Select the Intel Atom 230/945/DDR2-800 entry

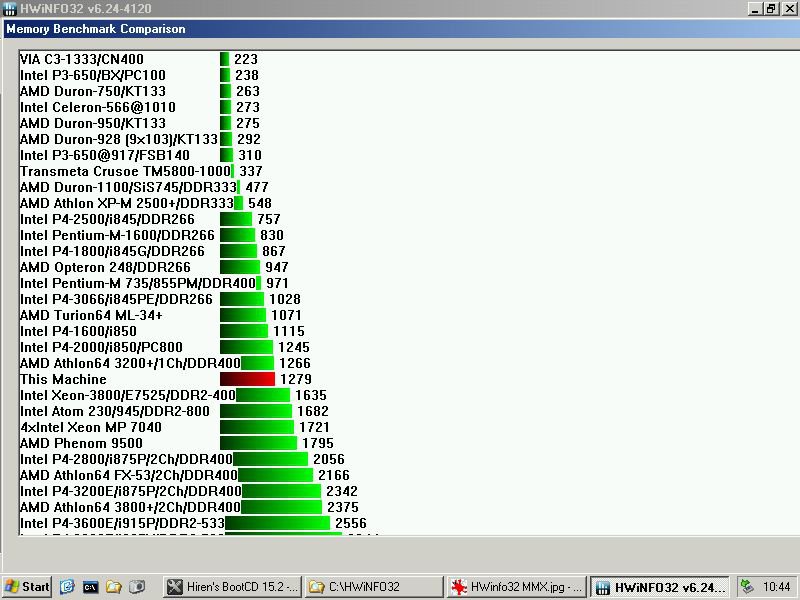pos(115,411)
